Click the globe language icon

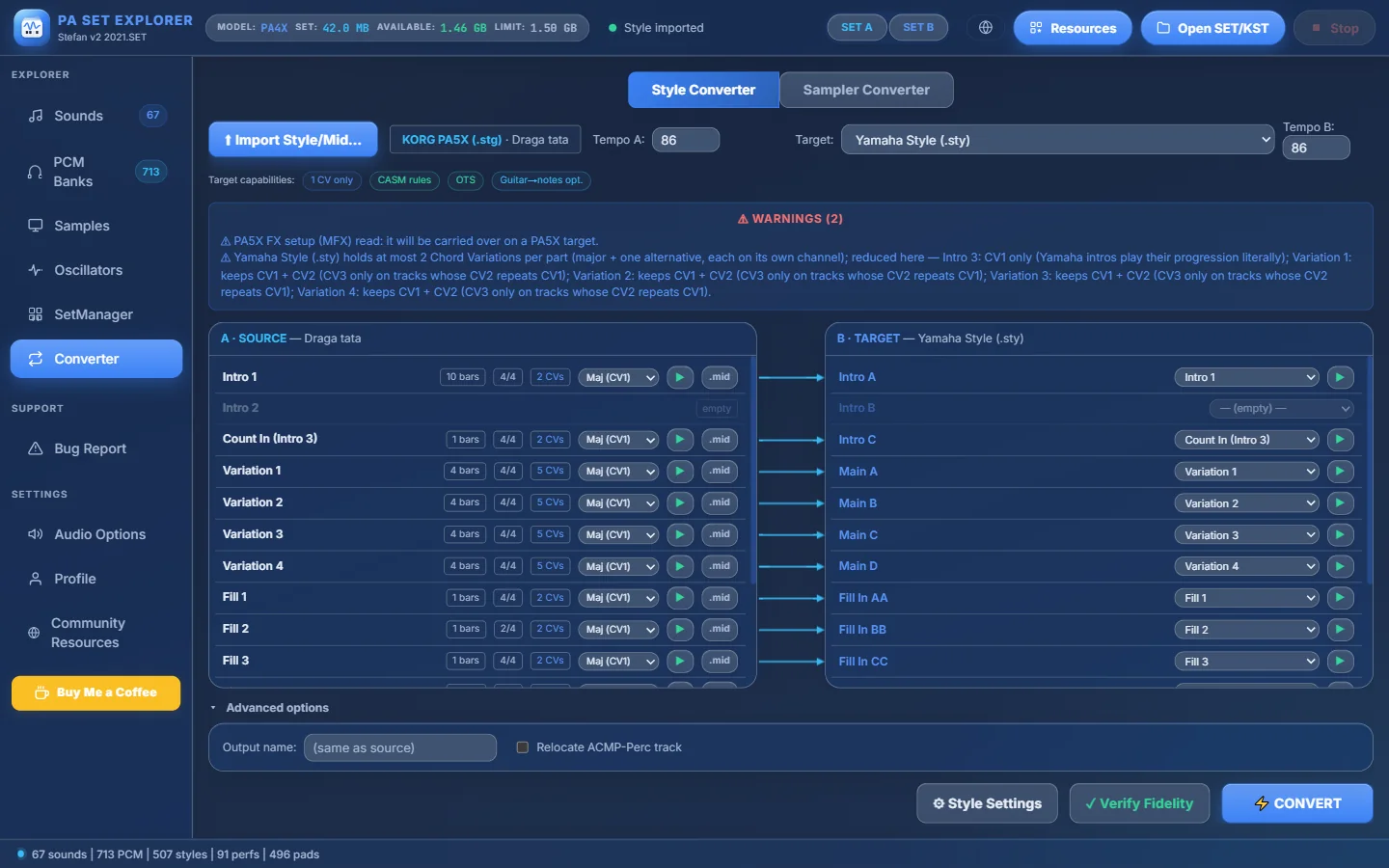pyautogui.click(x=986, y=28)
